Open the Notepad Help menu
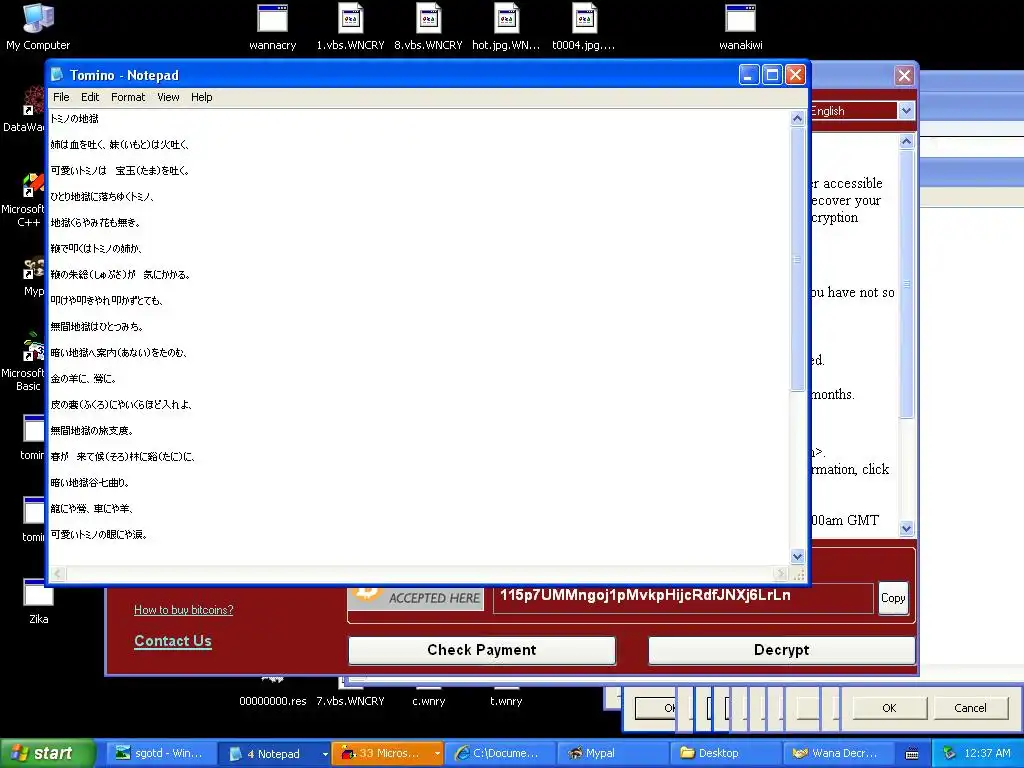Screen dimensions: 1024x768 coord(202,97)
